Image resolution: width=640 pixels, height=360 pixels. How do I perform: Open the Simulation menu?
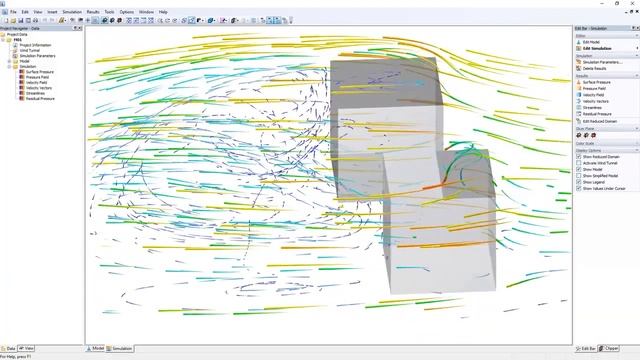72,12
